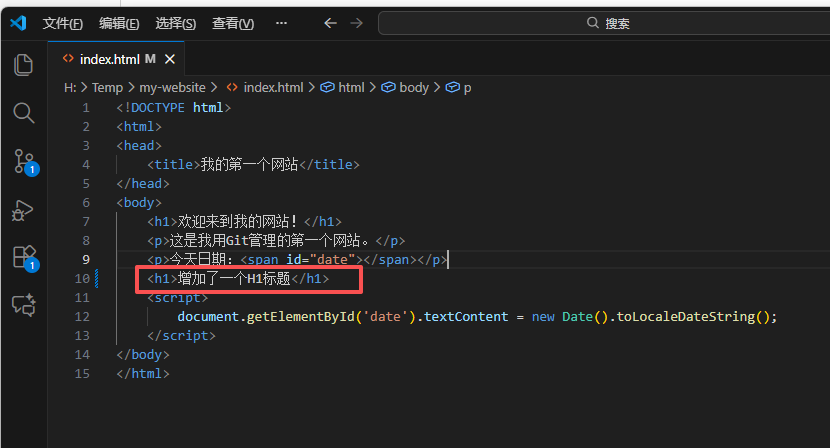Click the blue change marker on line 10
This screenshot has width=830, height=448.
(x=96, y=279)
